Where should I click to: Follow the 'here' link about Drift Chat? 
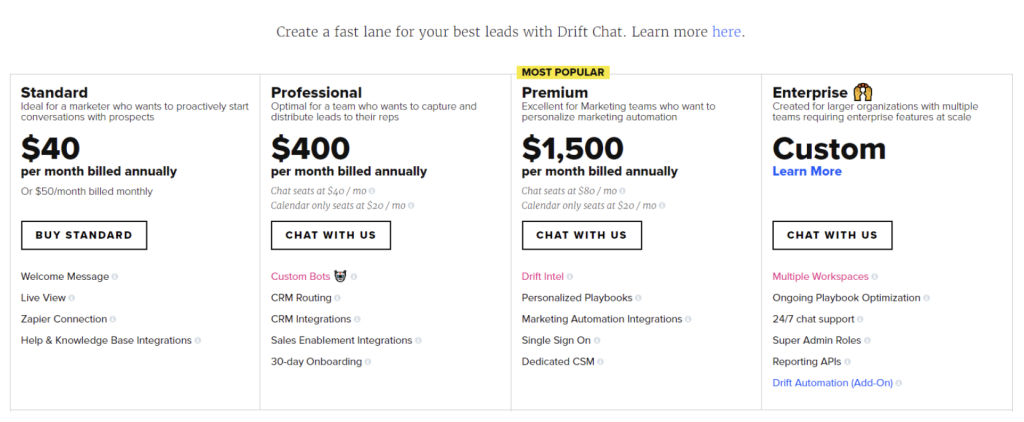pyautogui.click(x=726, y=31)
